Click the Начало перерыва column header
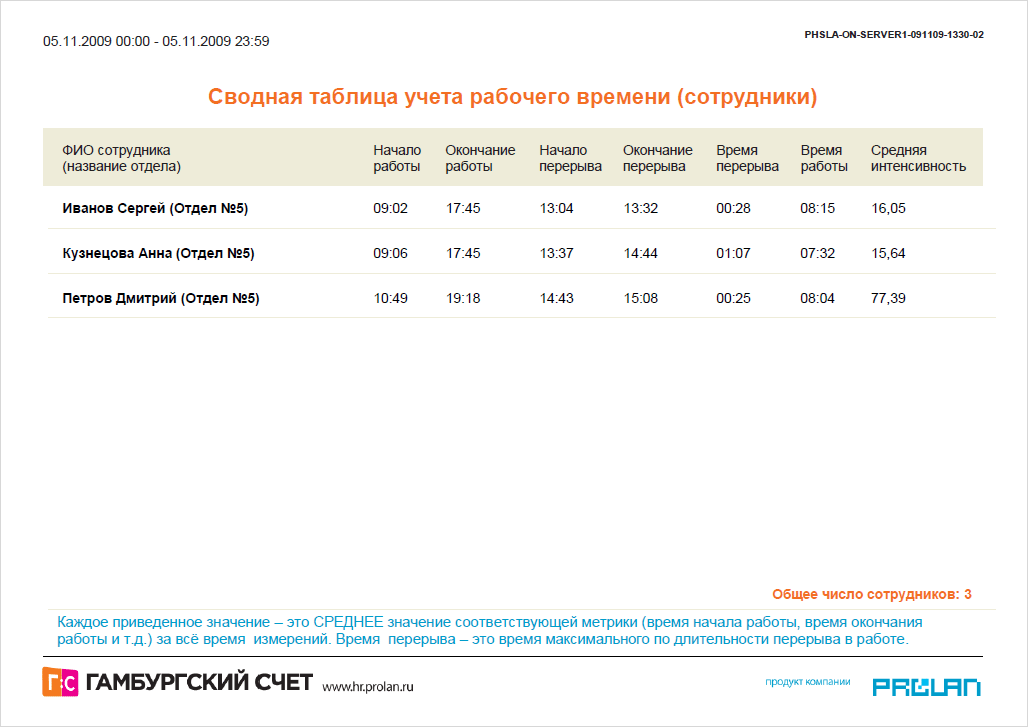This screenshot has height=727, width=1028. pos(570,158)
